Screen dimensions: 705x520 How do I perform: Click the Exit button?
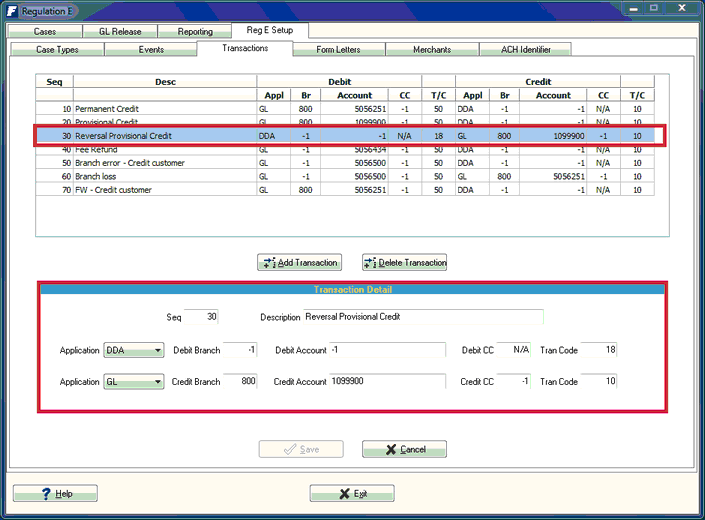[x=352, y=494]
